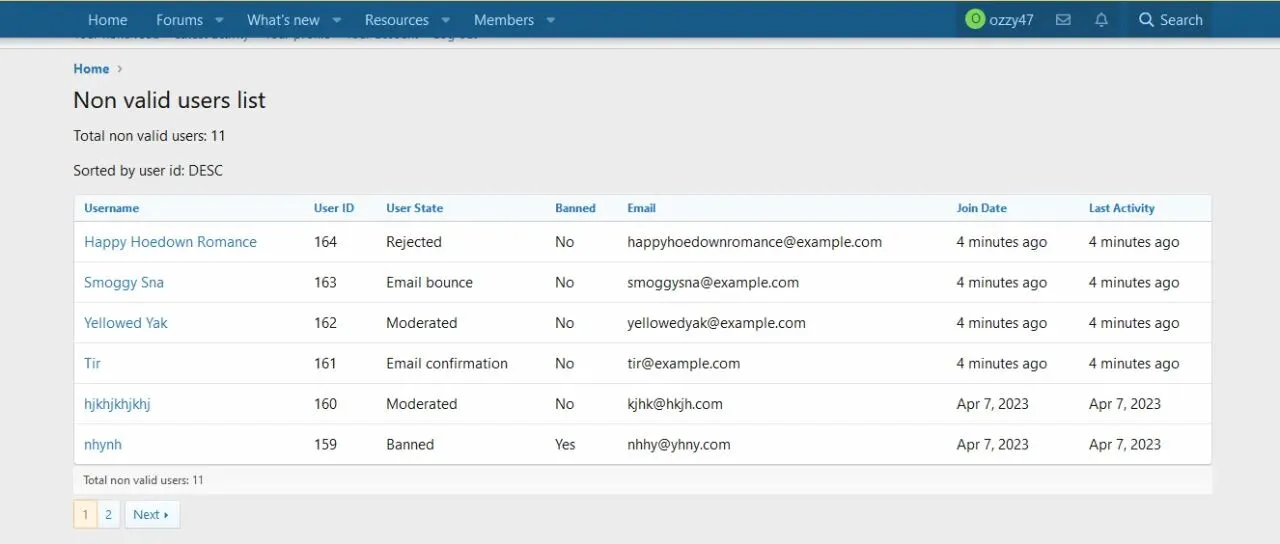Open the Forums nav item

point(179,20)
